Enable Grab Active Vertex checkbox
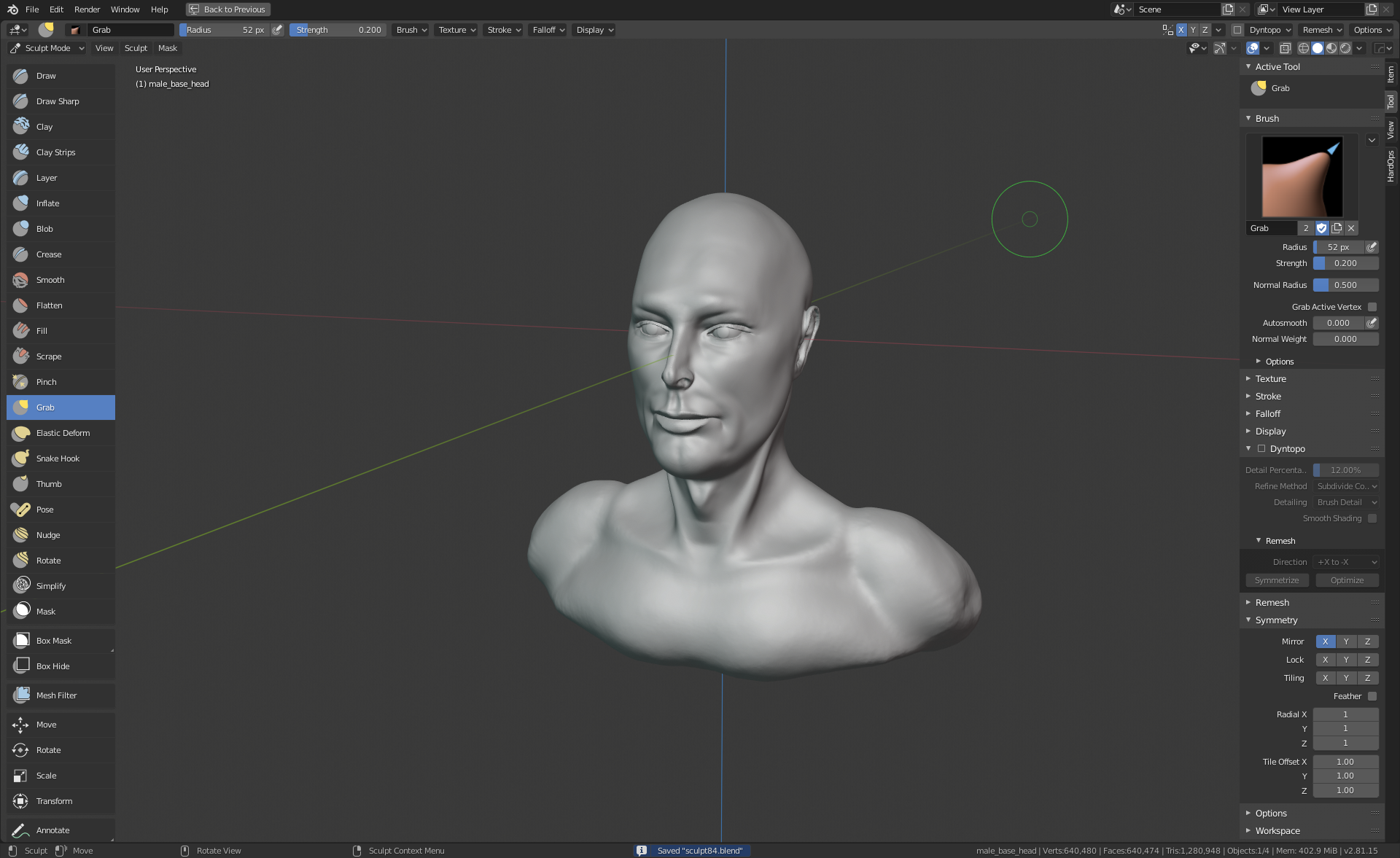The width and height of the screenshot is (1400, 858). point(1372,307)
